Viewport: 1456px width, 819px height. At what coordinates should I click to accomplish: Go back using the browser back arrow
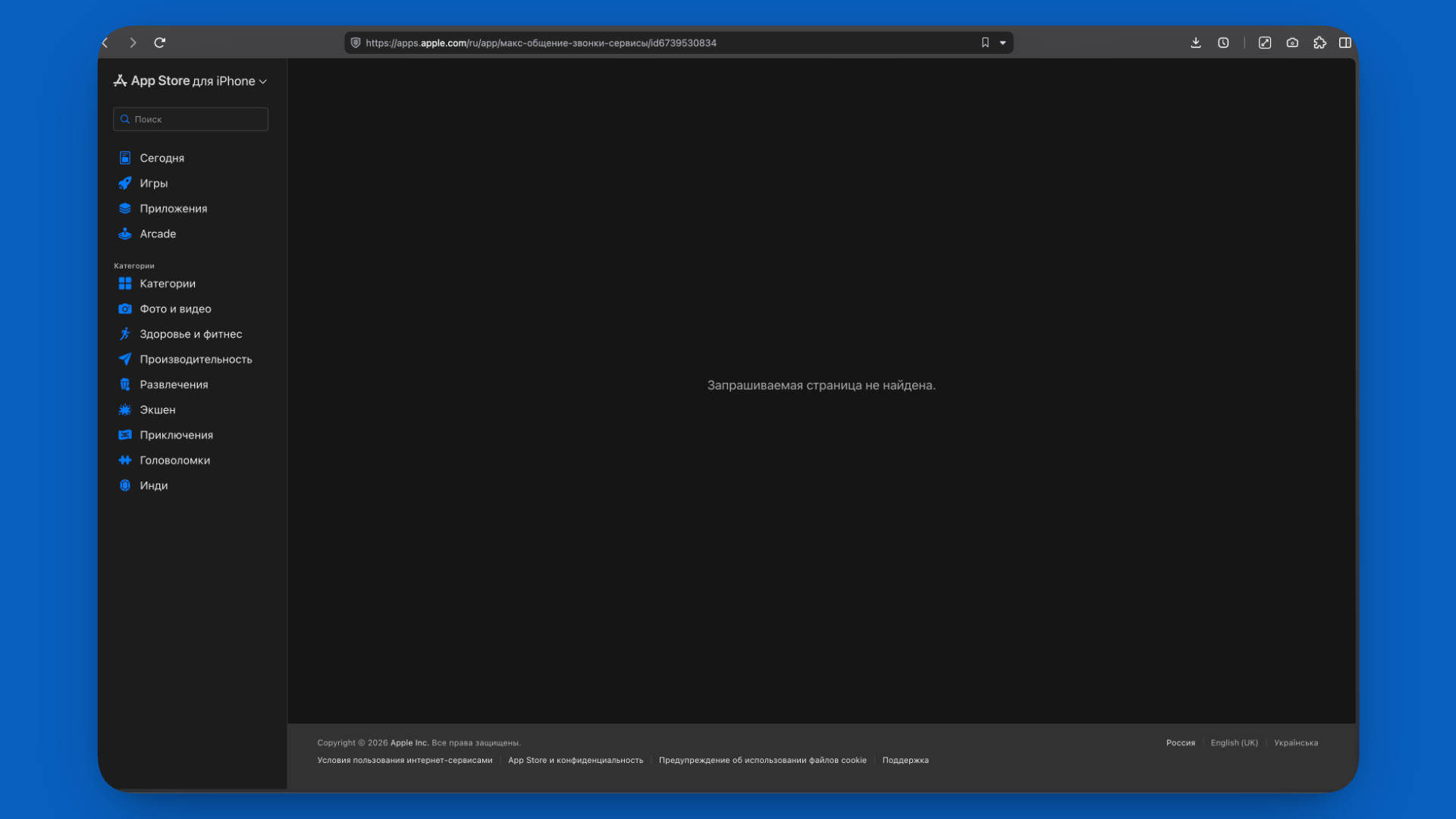[x=105, y=43]
